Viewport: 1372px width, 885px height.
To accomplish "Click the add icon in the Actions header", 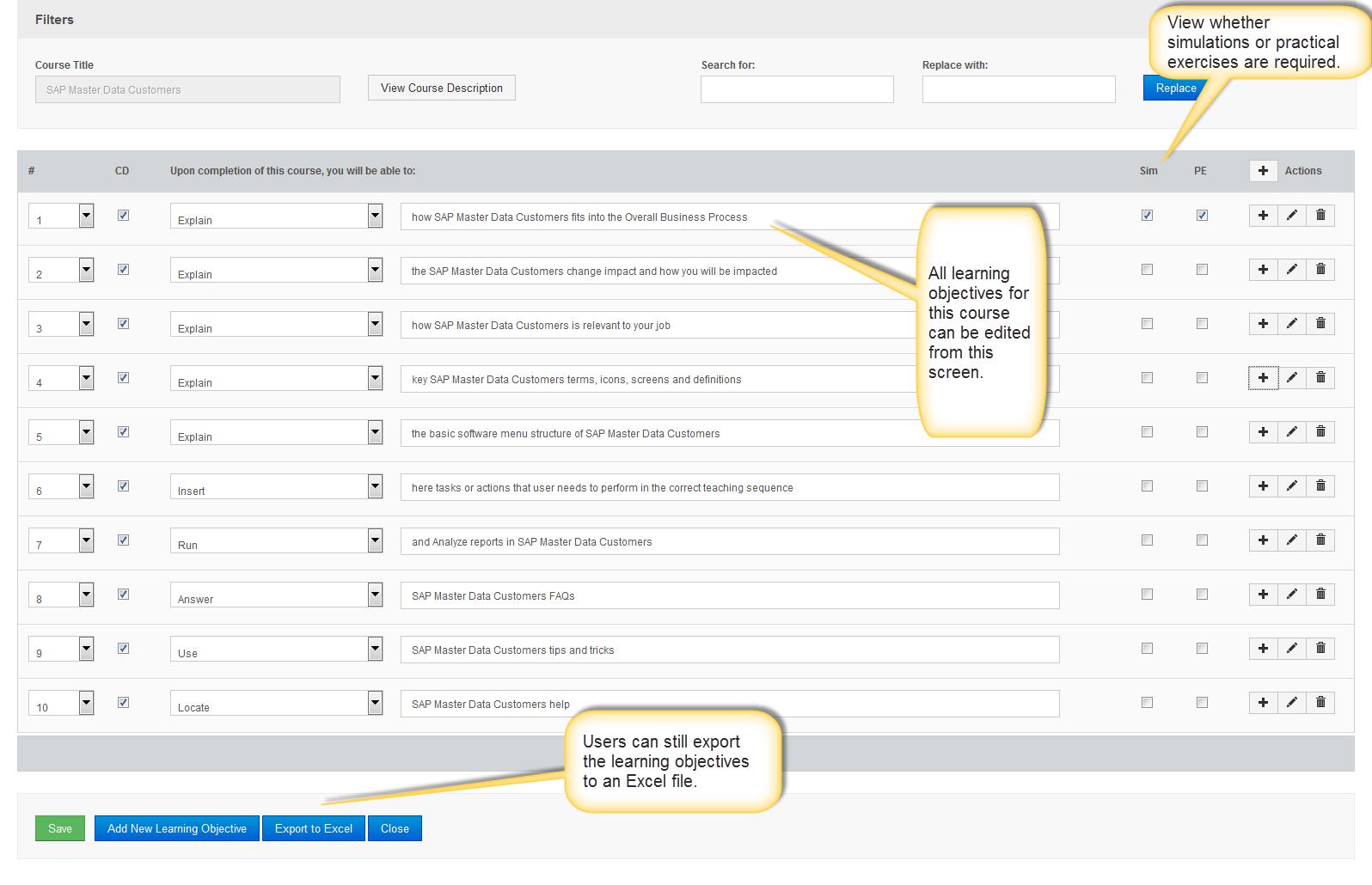I will point(1263,171).
